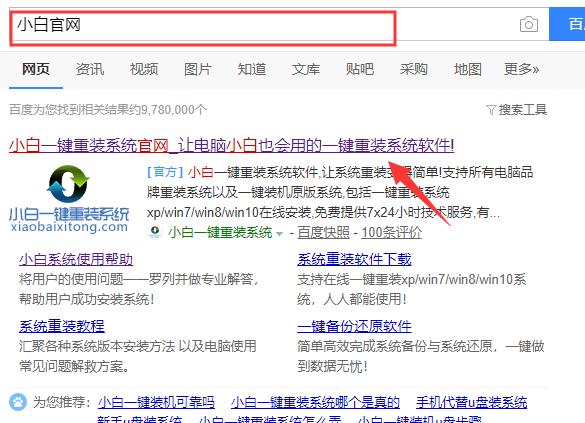Click the text 汇聚各种系统版本安装方法
Image resolution: width=585 pixels, height=423 pixels.
[x=97, y=347]
